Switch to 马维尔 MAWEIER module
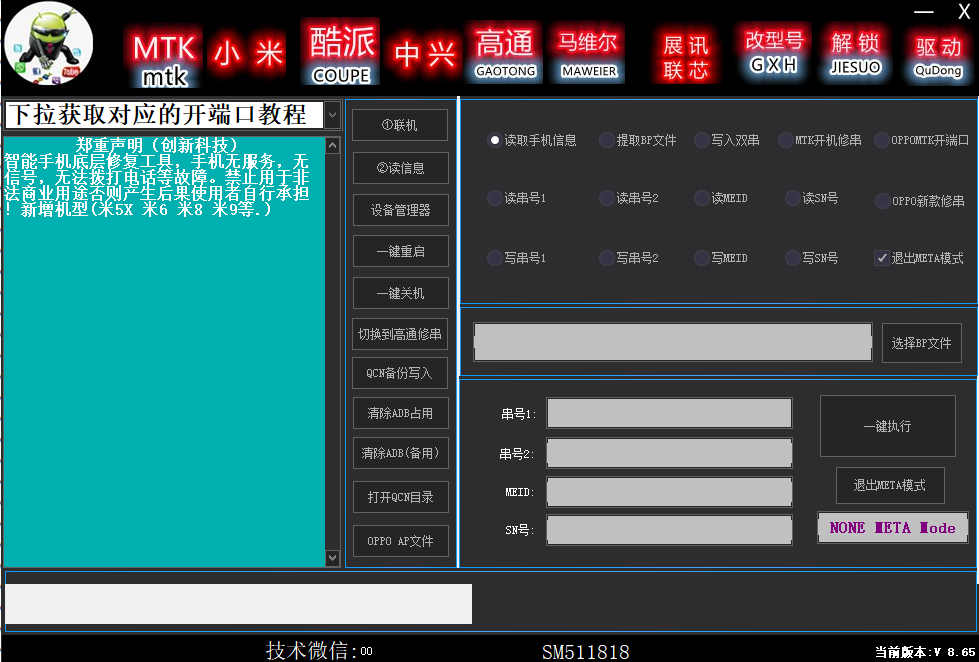 click(x=588, y=54)
